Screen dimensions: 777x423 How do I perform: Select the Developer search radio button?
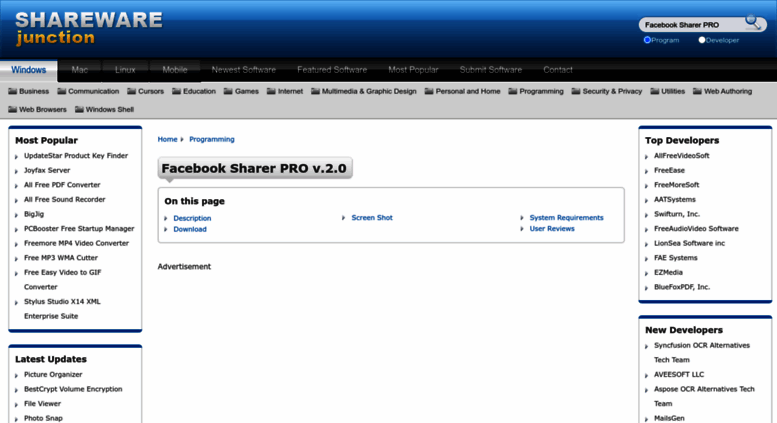(x=702, y=40)
